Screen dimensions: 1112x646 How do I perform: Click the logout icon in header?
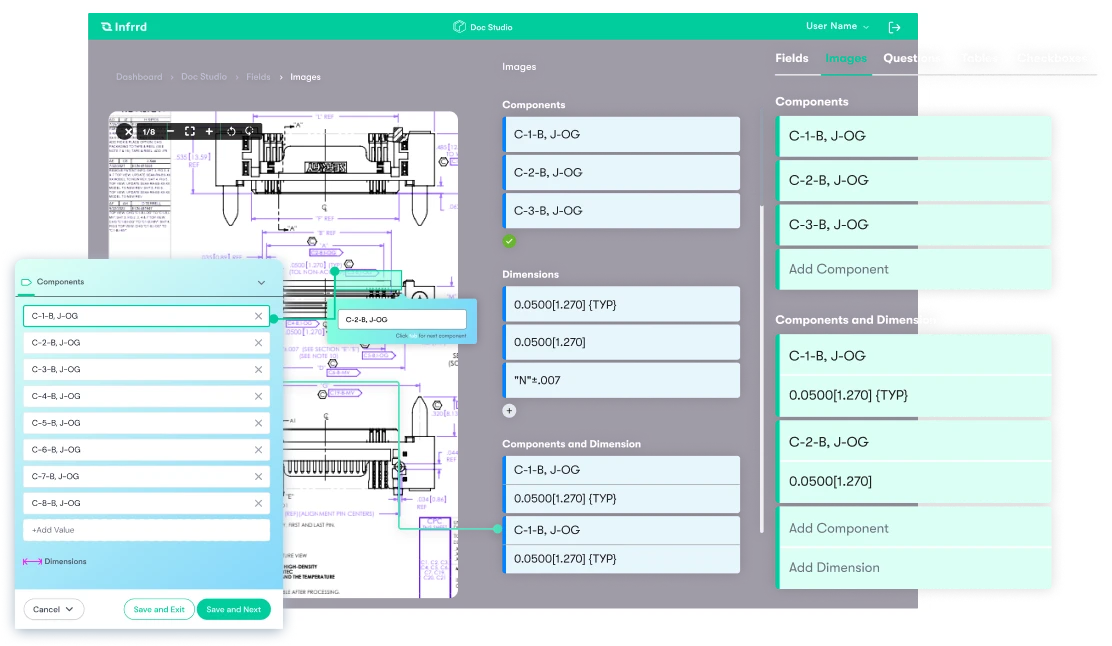pos(895,27)
